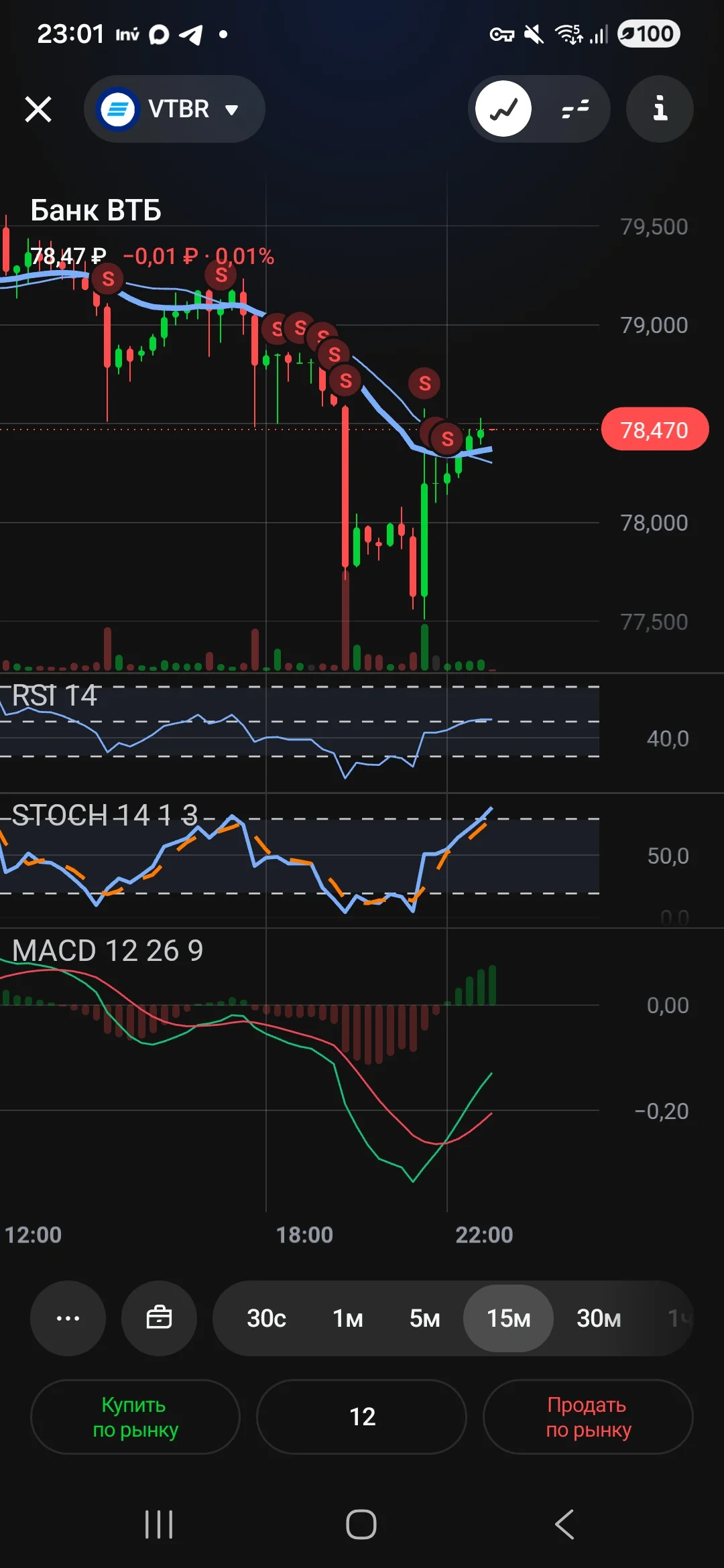The image size is (724, 1568).
Task: Tap the −0,01 ₽ · 0,01% change text
Action: pos(198,256)
